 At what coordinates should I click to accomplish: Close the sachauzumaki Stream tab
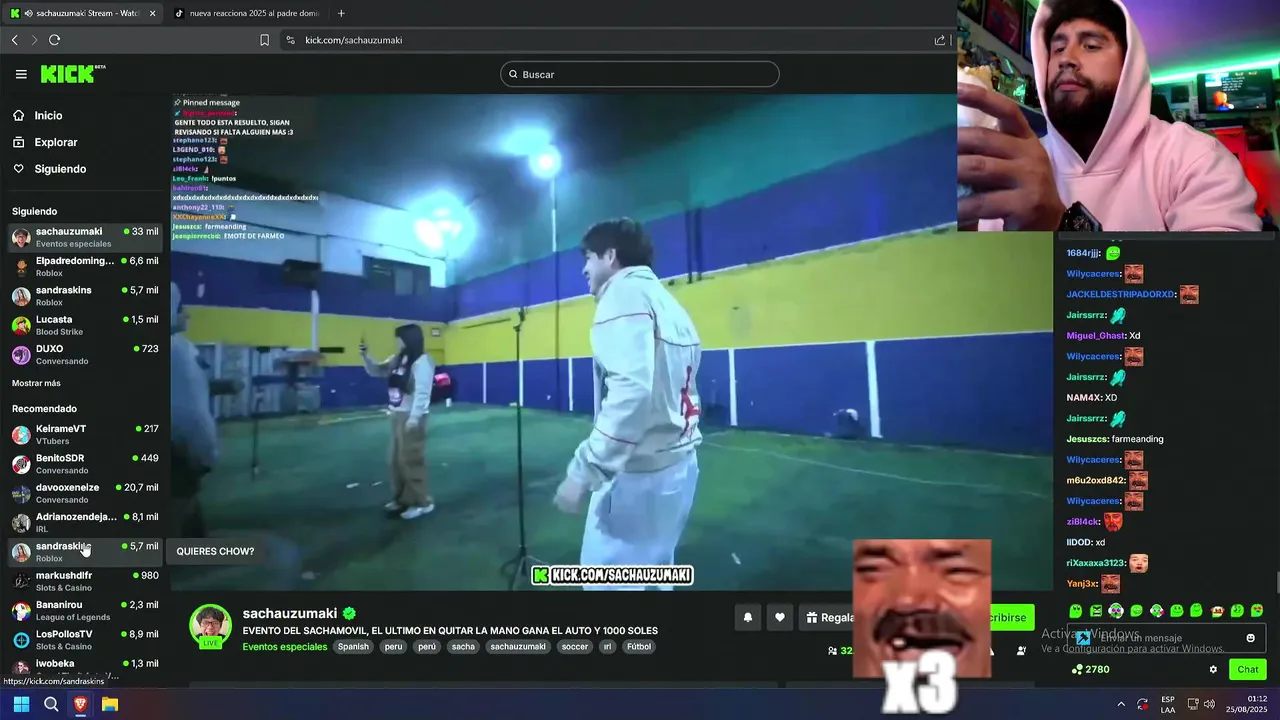click(153, 13)
